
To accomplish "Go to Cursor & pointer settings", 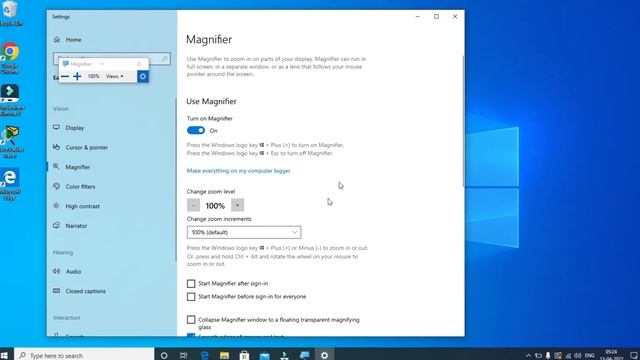I will tap(87, 147).
